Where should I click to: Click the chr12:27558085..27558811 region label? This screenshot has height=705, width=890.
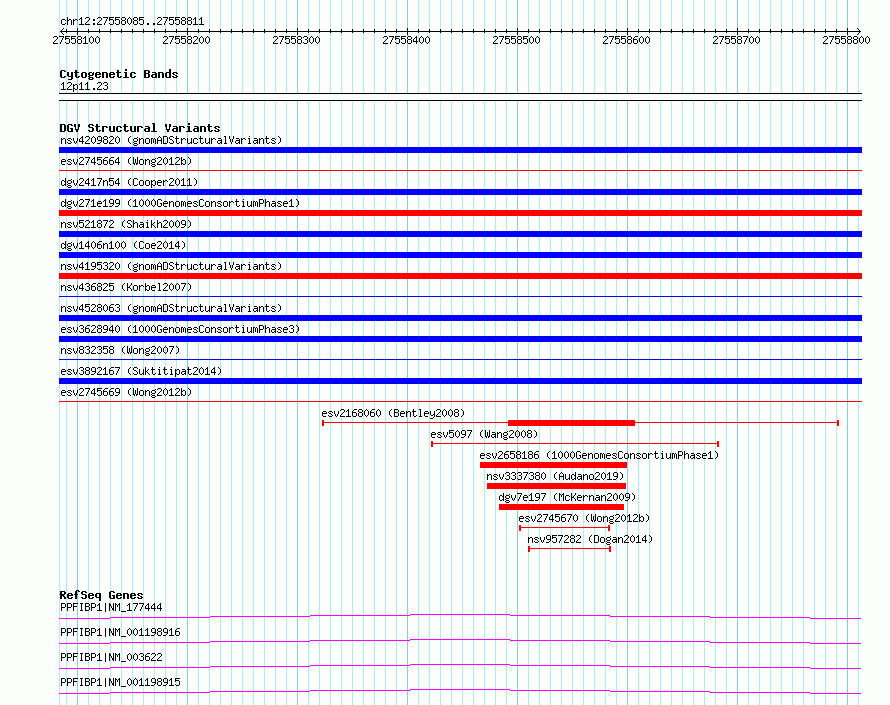(132, 21)
